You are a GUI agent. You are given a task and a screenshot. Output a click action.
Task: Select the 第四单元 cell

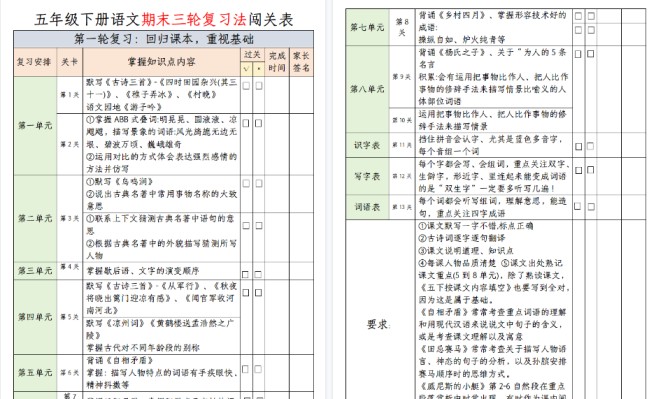tap(35, 317)
